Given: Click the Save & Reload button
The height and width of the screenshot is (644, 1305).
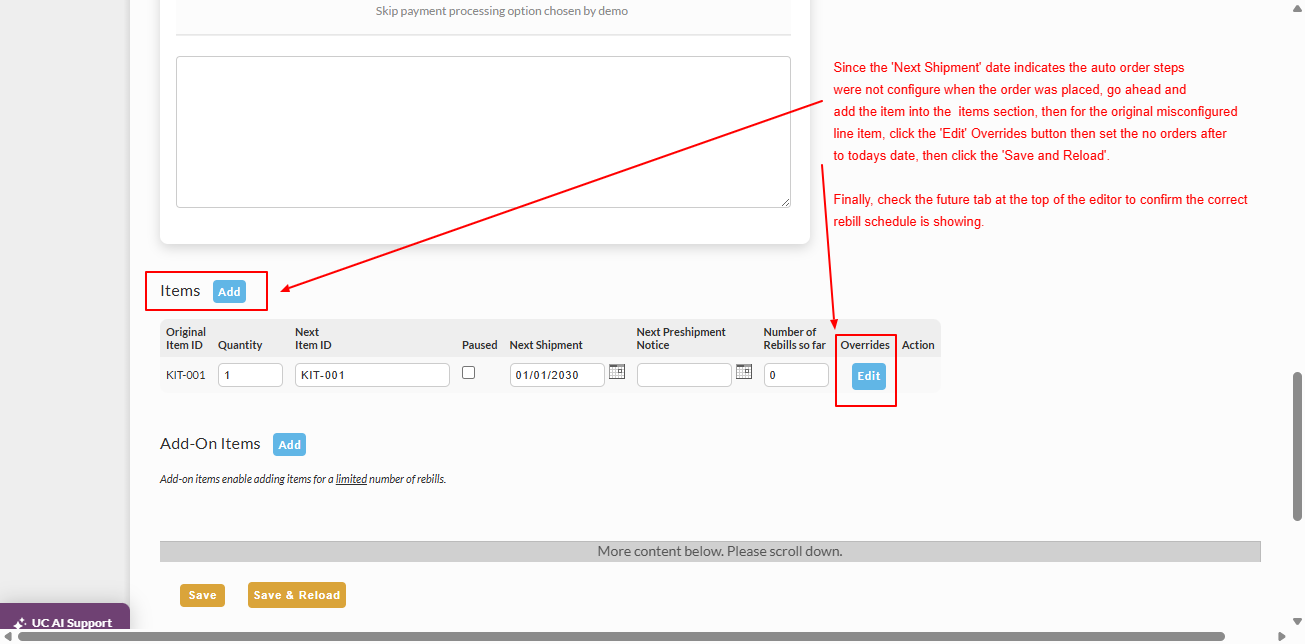Looking at the screenshot, I should click(x=296, y=595).
